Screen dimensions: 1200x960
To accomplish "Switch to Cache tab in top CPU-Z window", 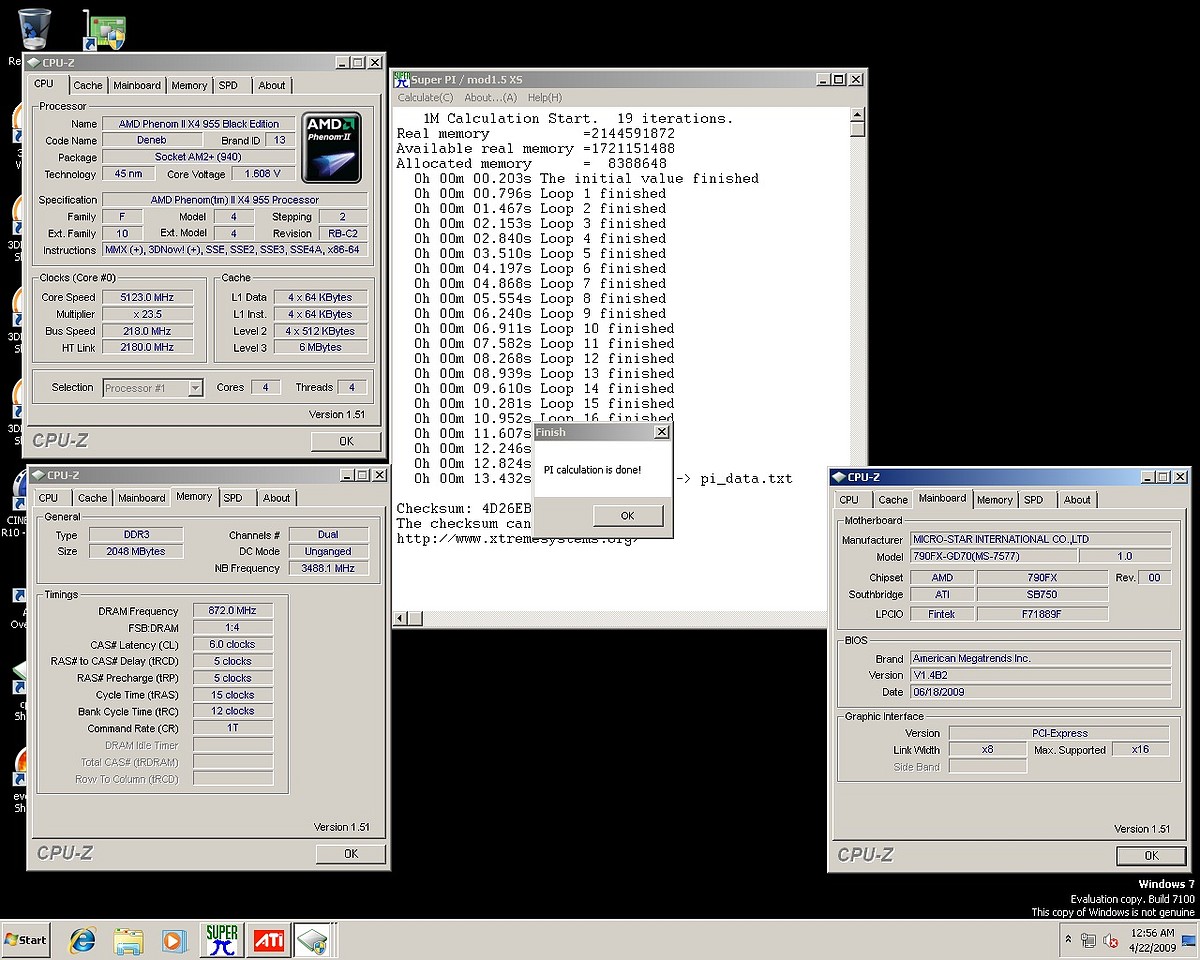I will click(x=88, y=86).
